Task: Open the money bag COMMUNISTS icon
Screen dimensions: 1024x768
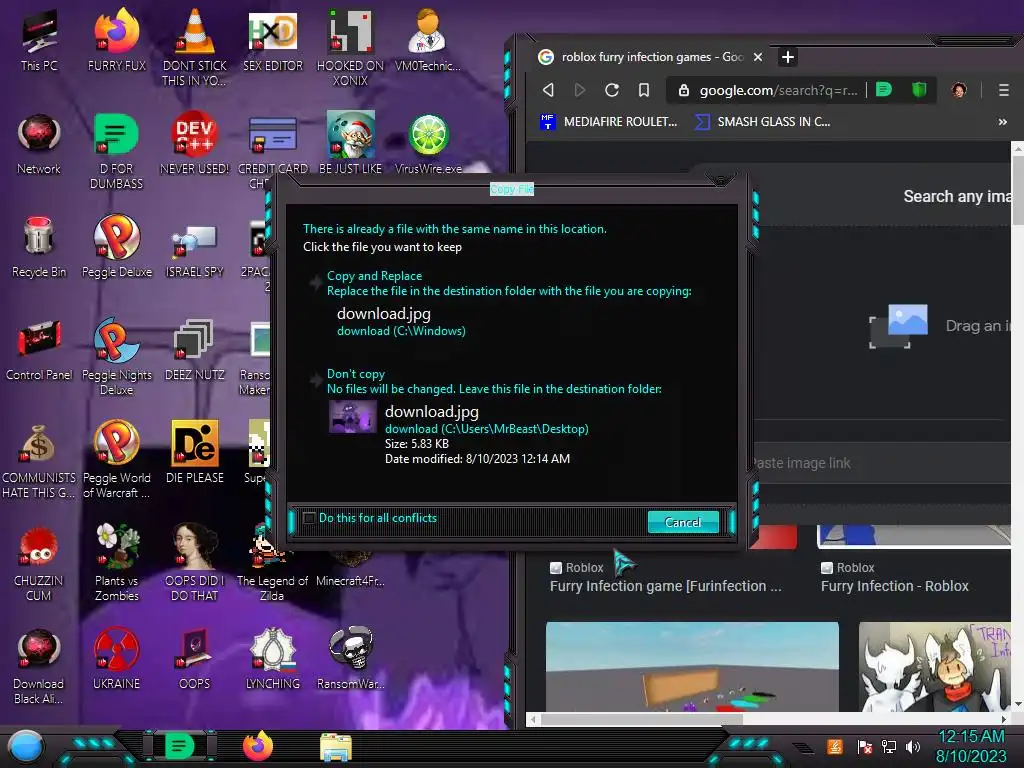Action: 39,460
